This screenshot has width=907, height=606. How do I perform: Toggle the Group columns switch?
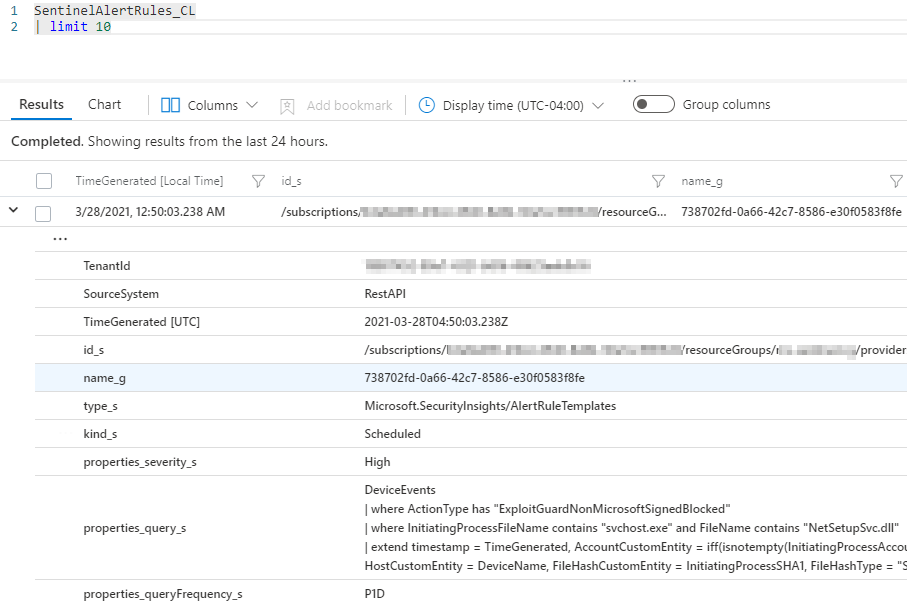[654, 104]
